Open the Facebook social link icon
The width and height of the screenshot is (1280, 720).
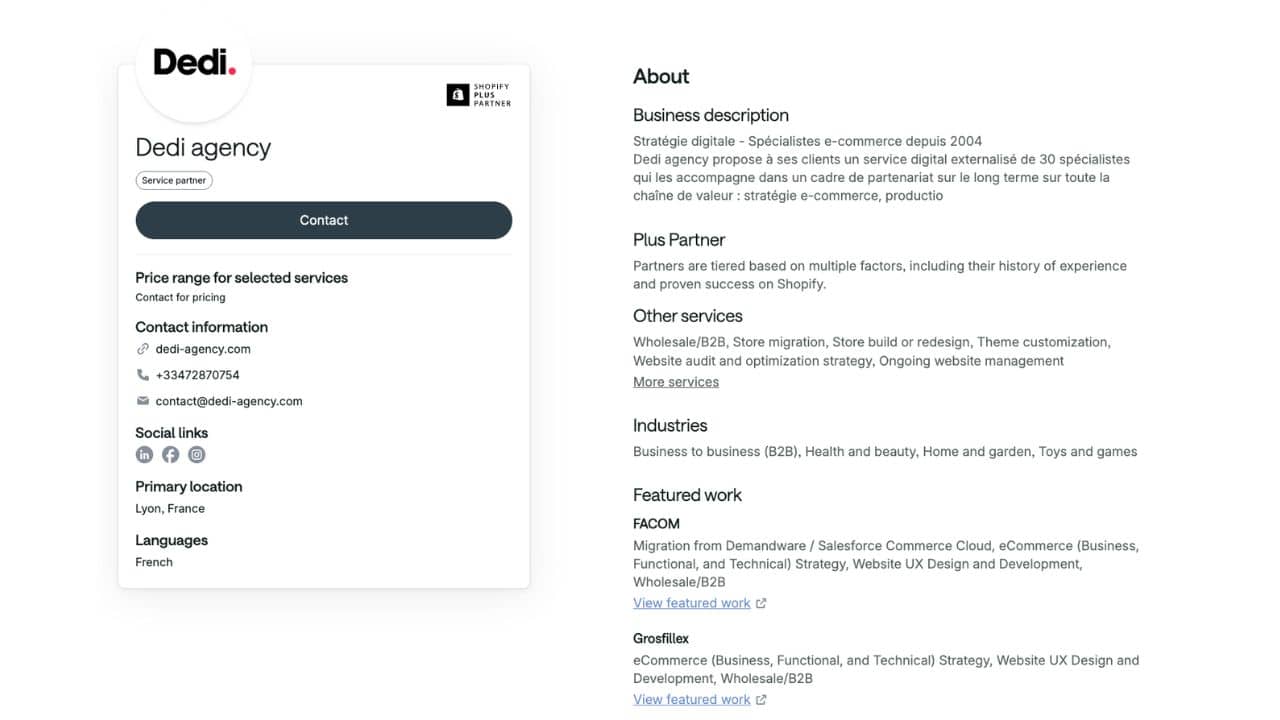point(171,455)
